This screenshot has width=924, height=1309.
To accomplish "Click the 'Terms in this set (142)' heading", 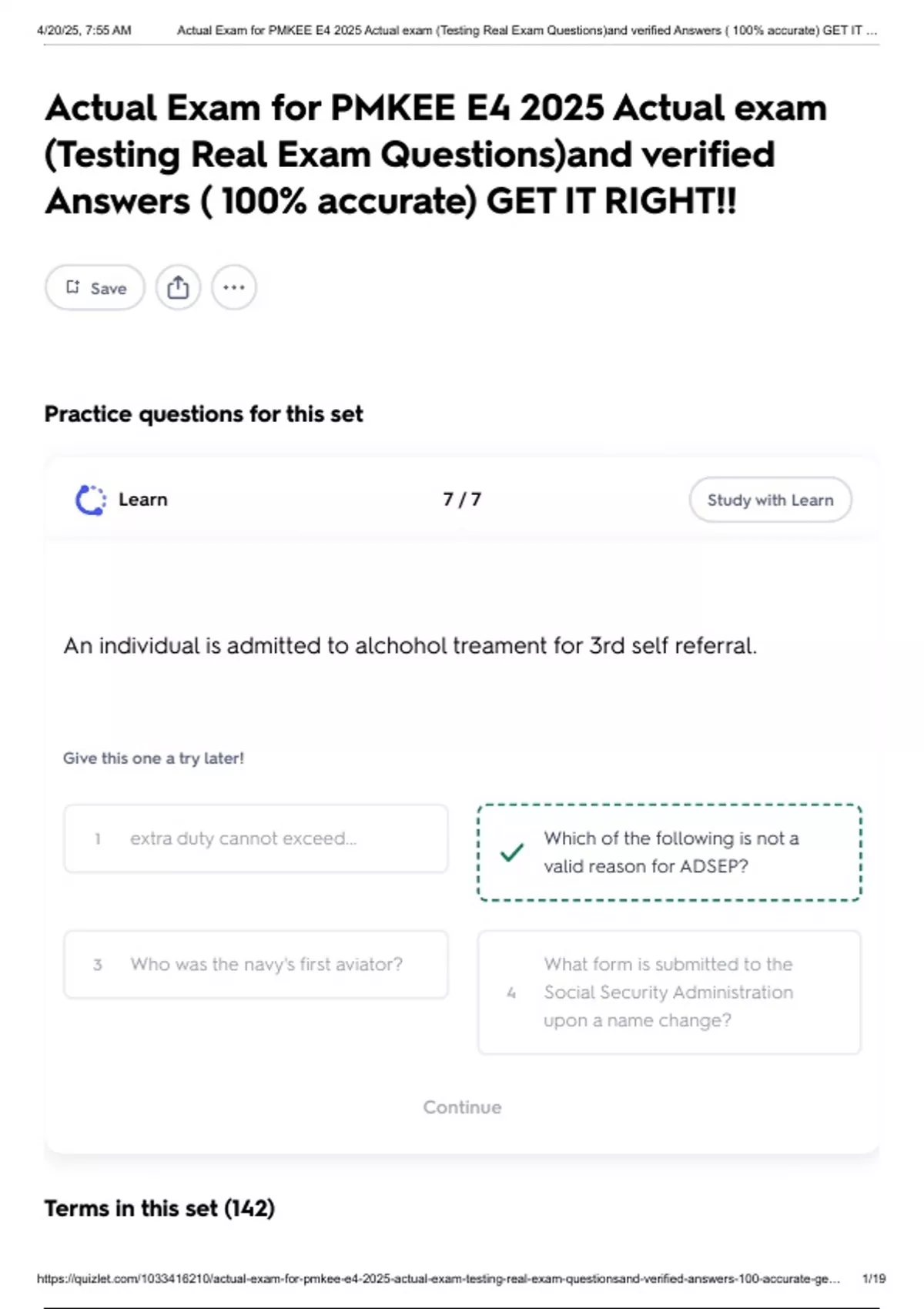I will (x=159, y=1208).
